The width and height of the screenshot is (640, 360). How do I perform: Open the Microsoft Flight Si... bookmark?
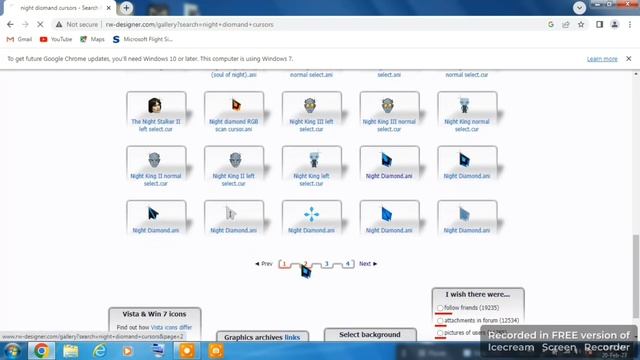click(x=143, y=39)
